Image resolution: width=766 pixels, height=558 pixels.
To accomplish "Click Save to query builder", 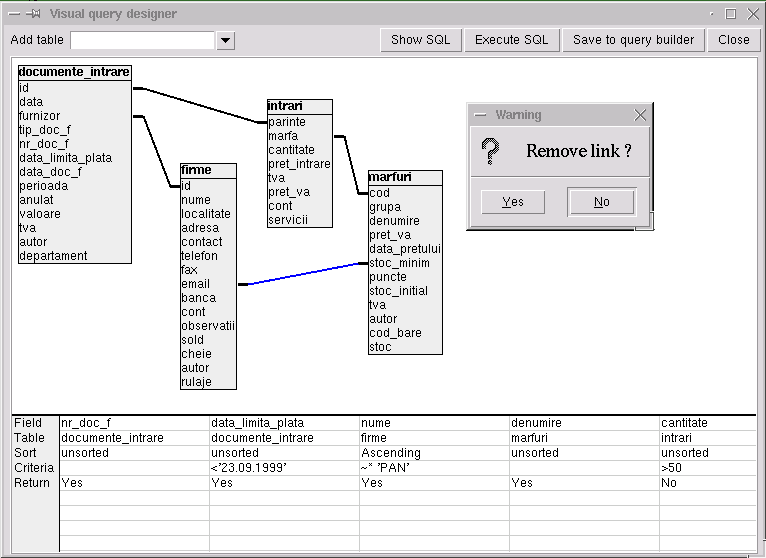I will 634,40.
